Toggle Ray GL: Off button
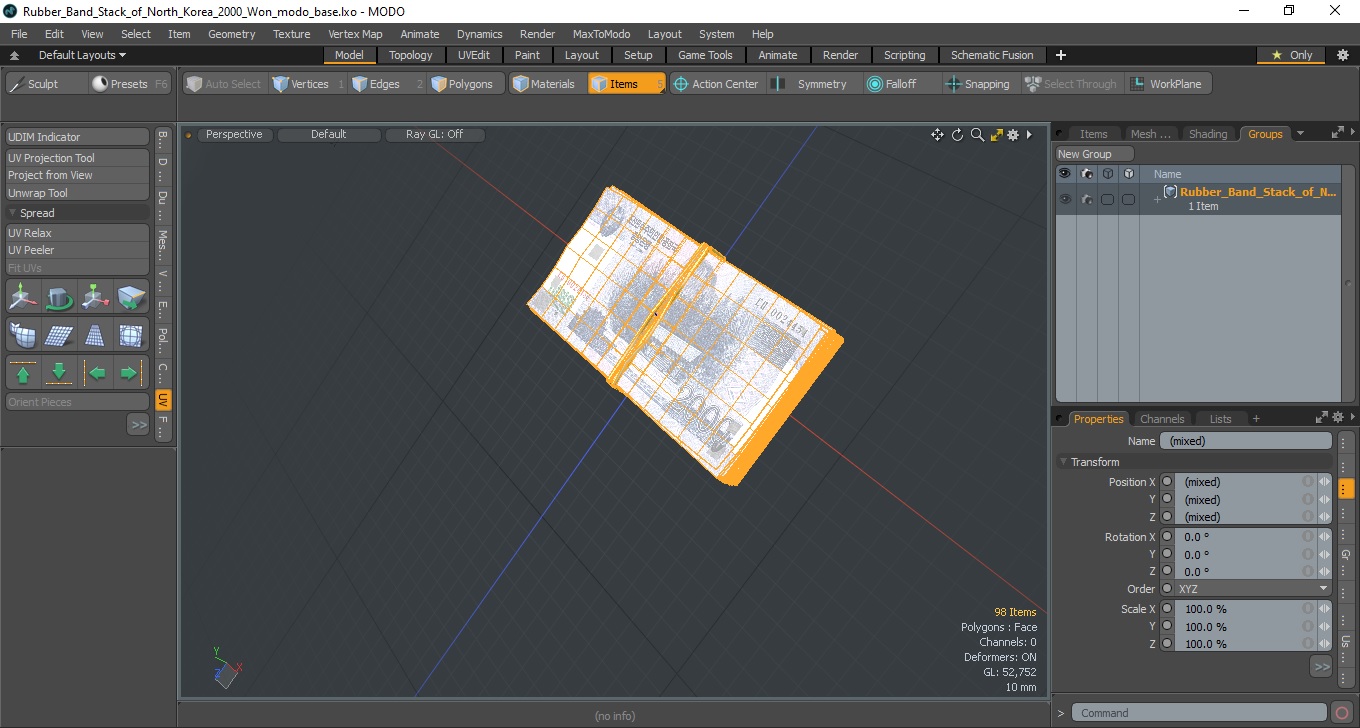Viewport: 1360px width, 728px height. 435,134
